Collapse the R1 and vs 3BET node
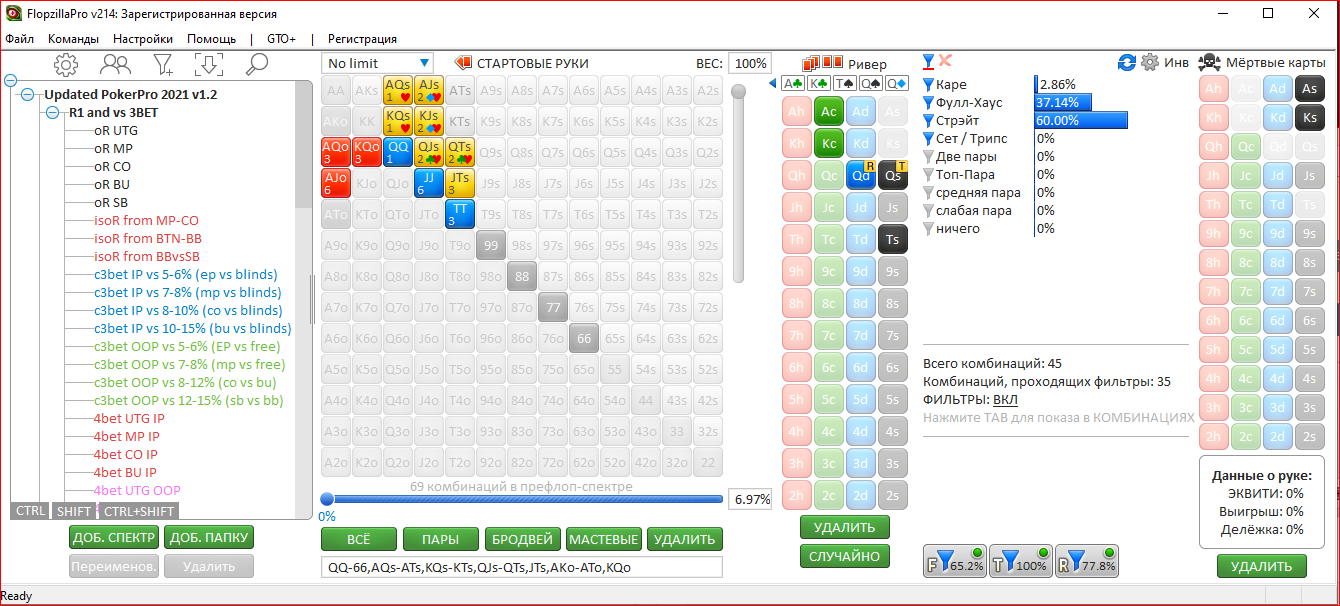Screen dimensions: 1340x606 (x=52, y=113)
